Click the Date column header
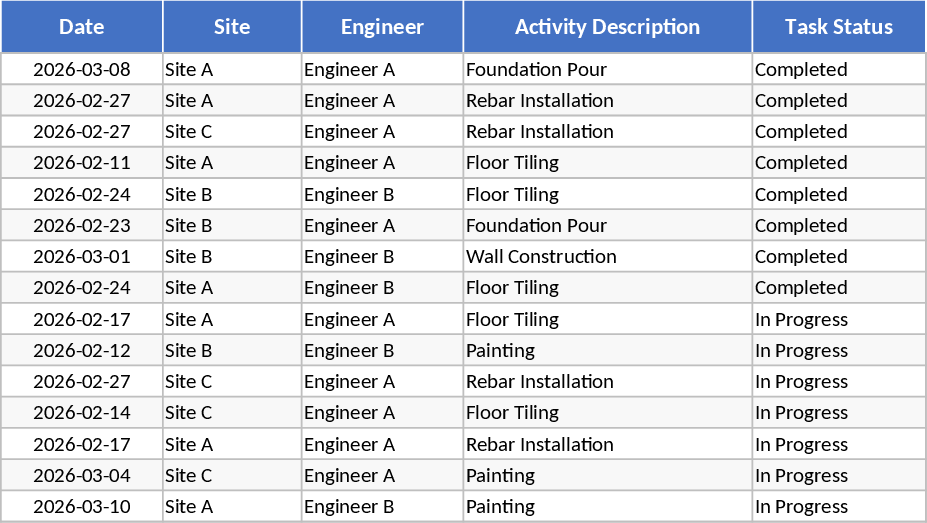Screen dimensions: 927x523 click(x=82, y=27)
